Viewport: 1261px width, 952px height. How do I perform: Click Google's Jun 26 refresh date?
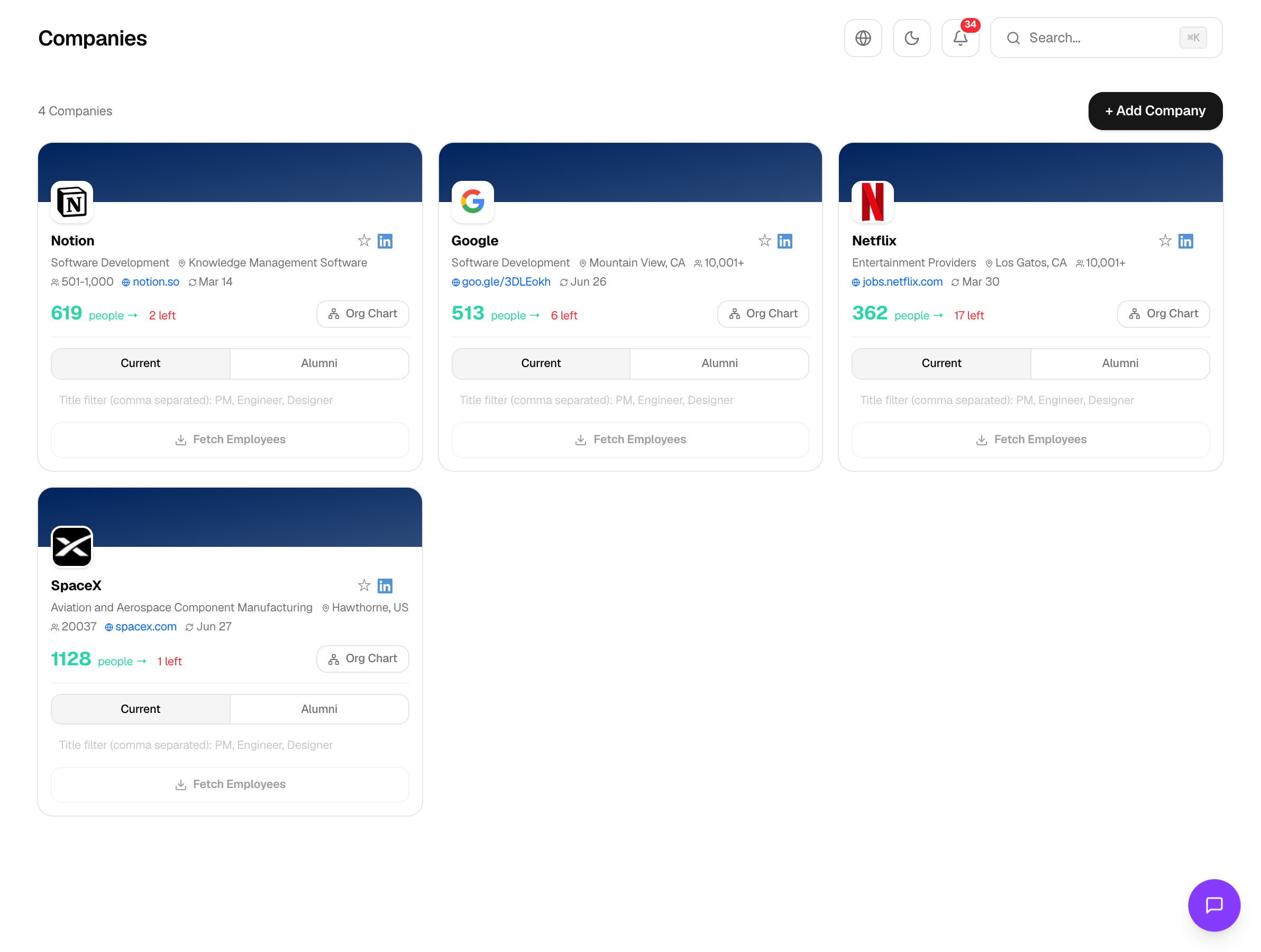582,281
